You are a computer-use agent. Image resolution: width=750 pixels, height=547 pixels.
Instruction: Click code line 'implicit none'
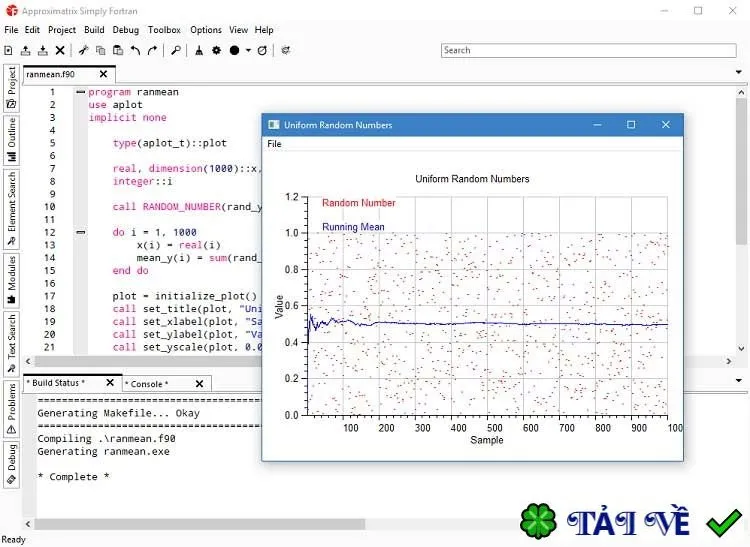(127, 118)
